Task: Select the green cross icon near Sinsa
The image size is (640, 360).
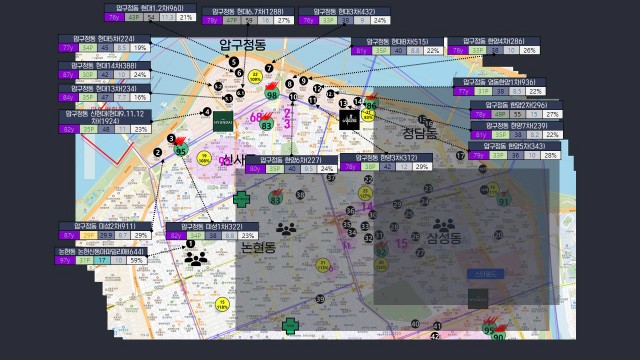Action: 241,199
